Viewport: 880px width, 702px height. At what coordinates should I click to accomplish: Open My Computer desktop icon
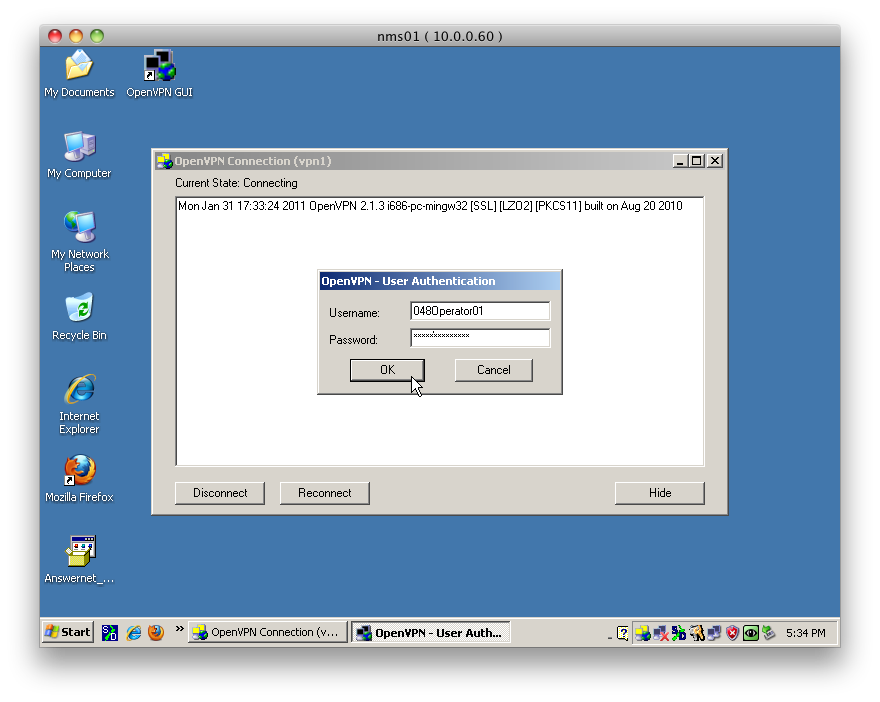click(x=79, y=155)
